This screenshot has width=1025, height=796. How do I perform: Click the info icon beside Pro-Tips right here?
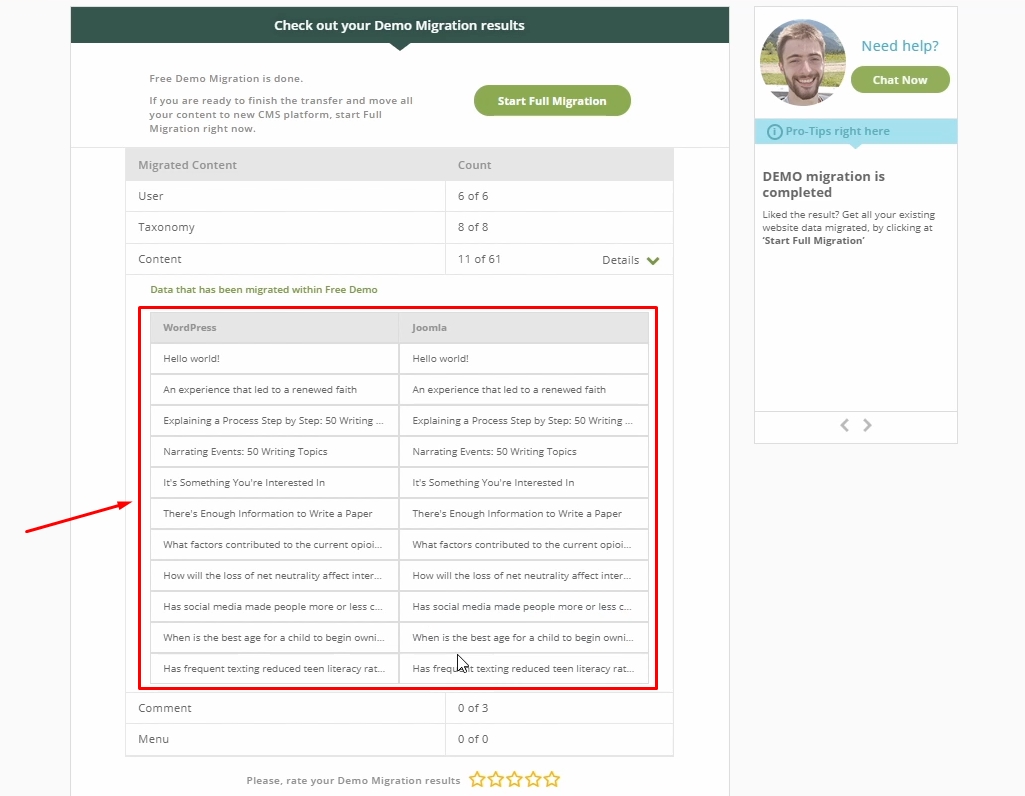[x=774, y=131]
